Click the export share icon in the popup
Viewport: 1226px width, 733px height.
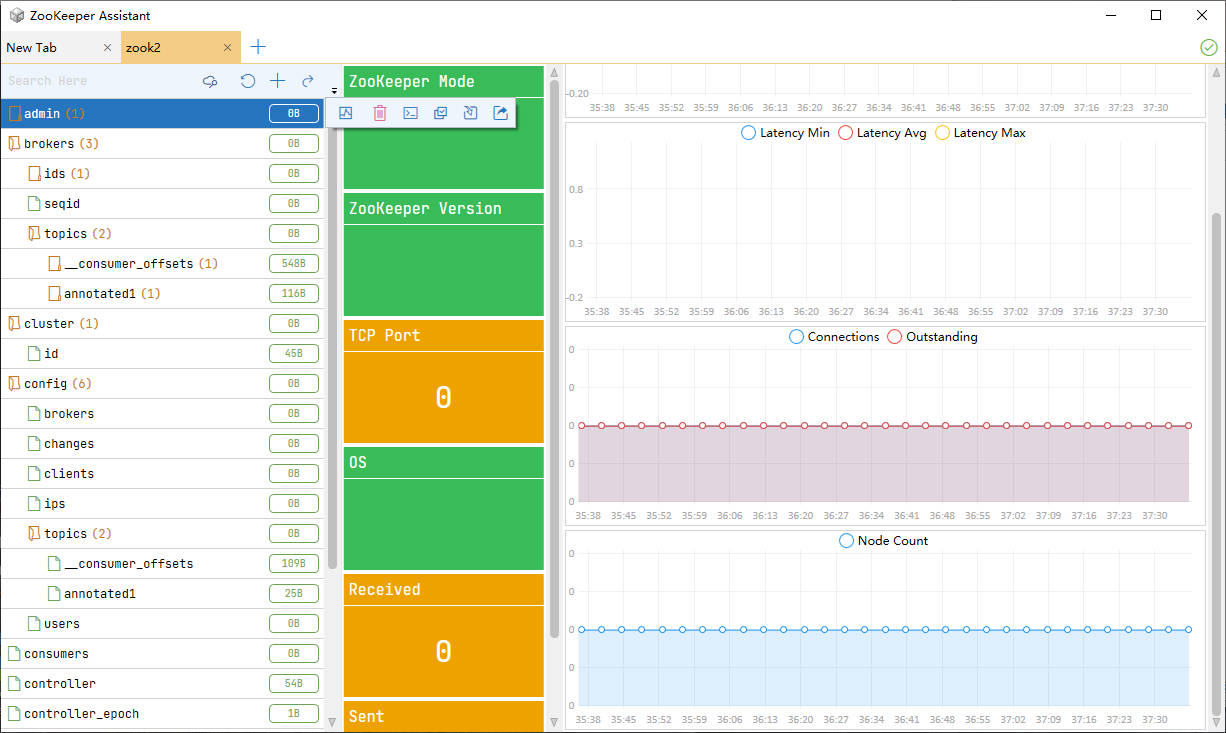coord(501,113)
